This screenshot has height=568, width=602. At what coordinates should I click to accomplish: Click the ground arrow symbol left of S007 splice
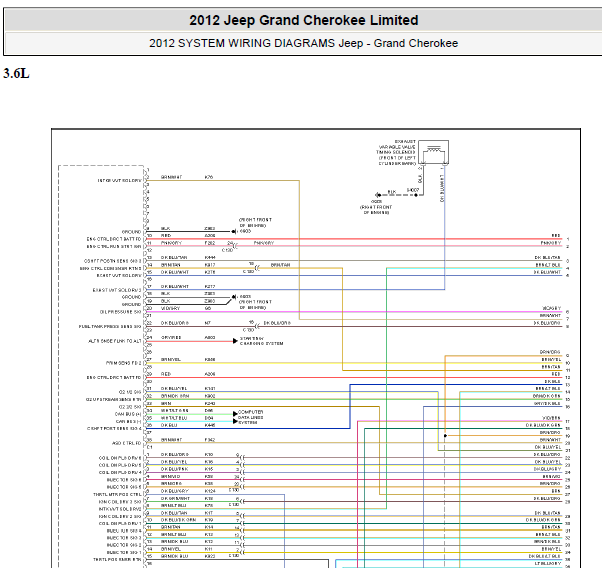tap(378, 195)
